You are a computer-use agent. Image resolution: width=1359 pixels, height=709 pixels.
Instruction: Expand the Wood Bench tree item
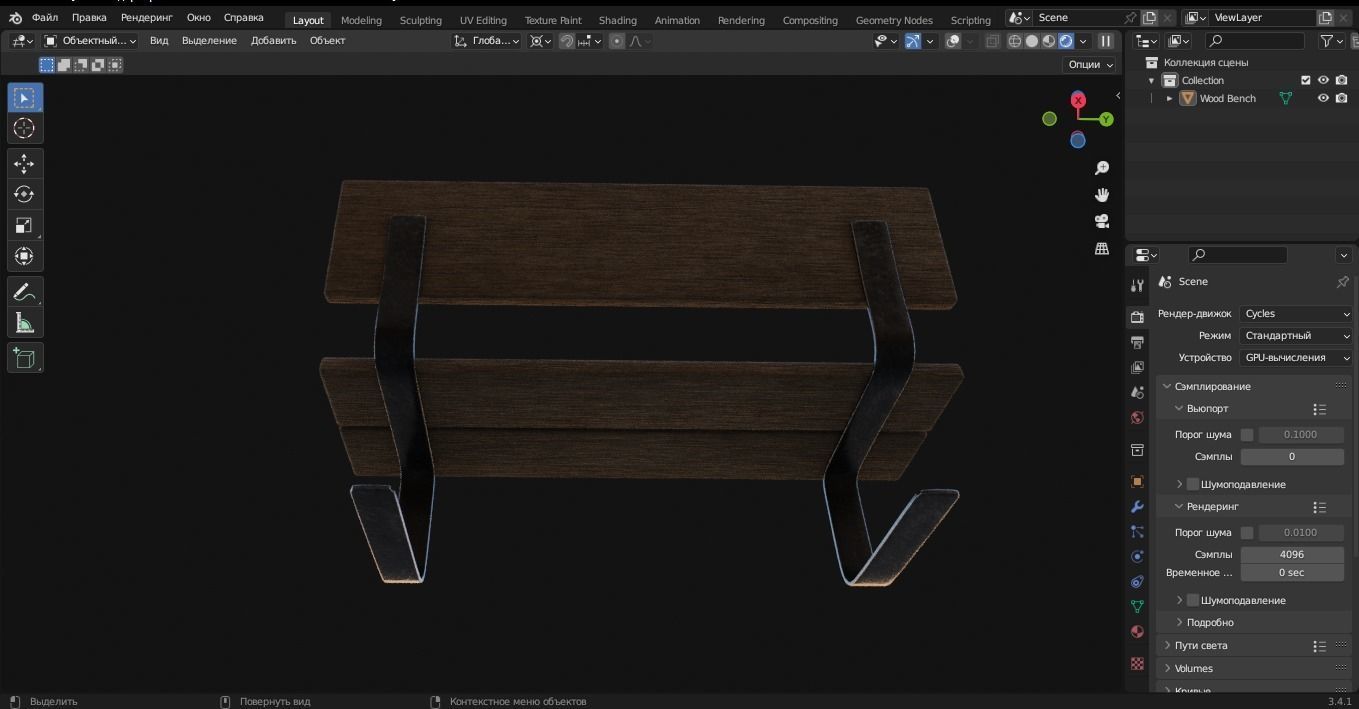click(1170, 98)
